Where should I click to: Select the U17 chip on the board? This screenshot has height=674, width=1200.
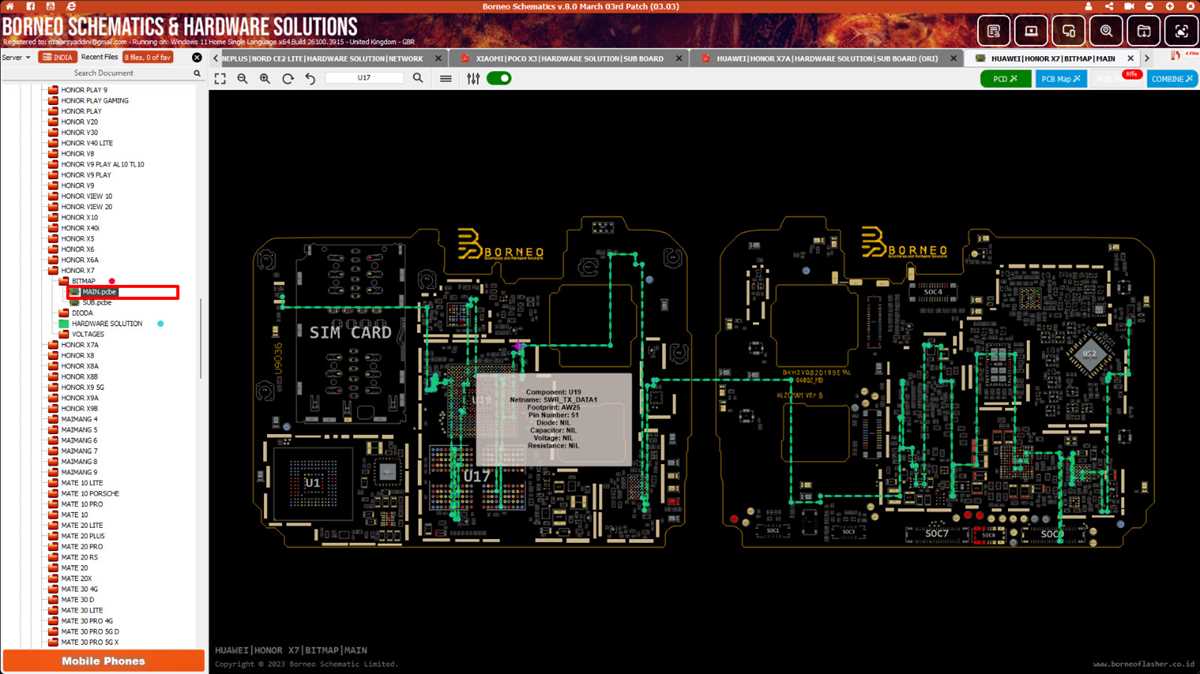(x=477, y=476)
